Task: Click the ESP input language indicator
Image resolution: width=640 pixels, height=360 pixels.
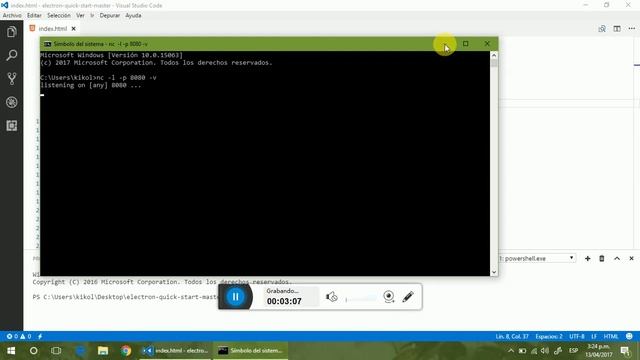Action: [x=573, y=351]
